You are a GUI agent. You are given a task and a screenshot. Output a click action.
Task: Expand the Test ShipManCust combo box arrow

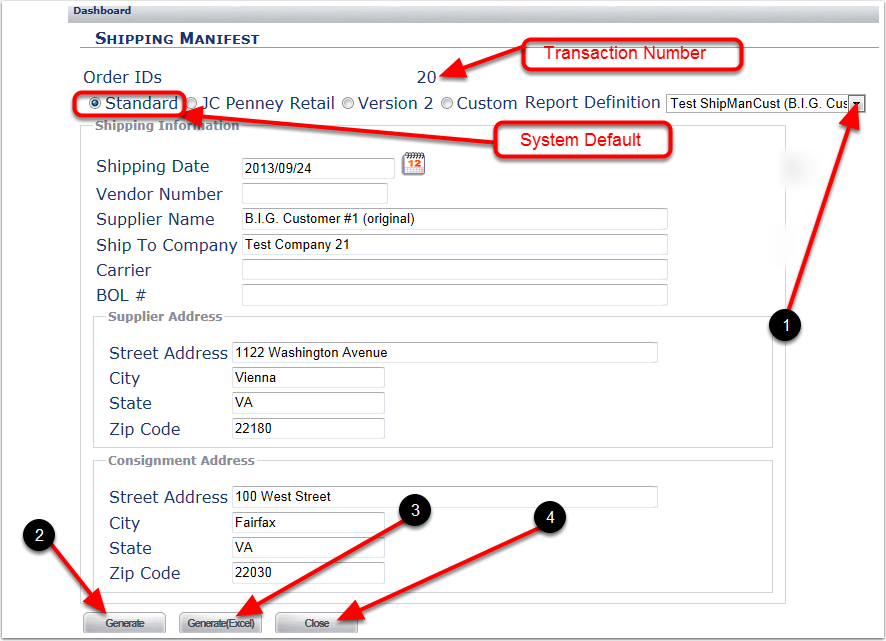(x=857, y=103)
